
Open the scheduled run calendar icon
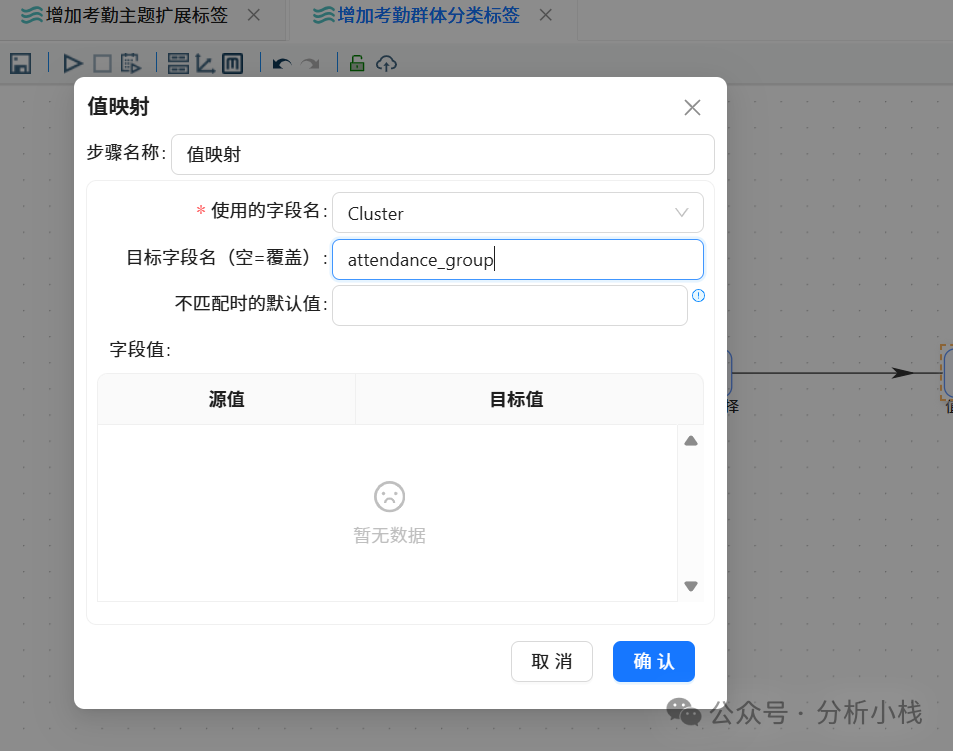pos(131,63)
